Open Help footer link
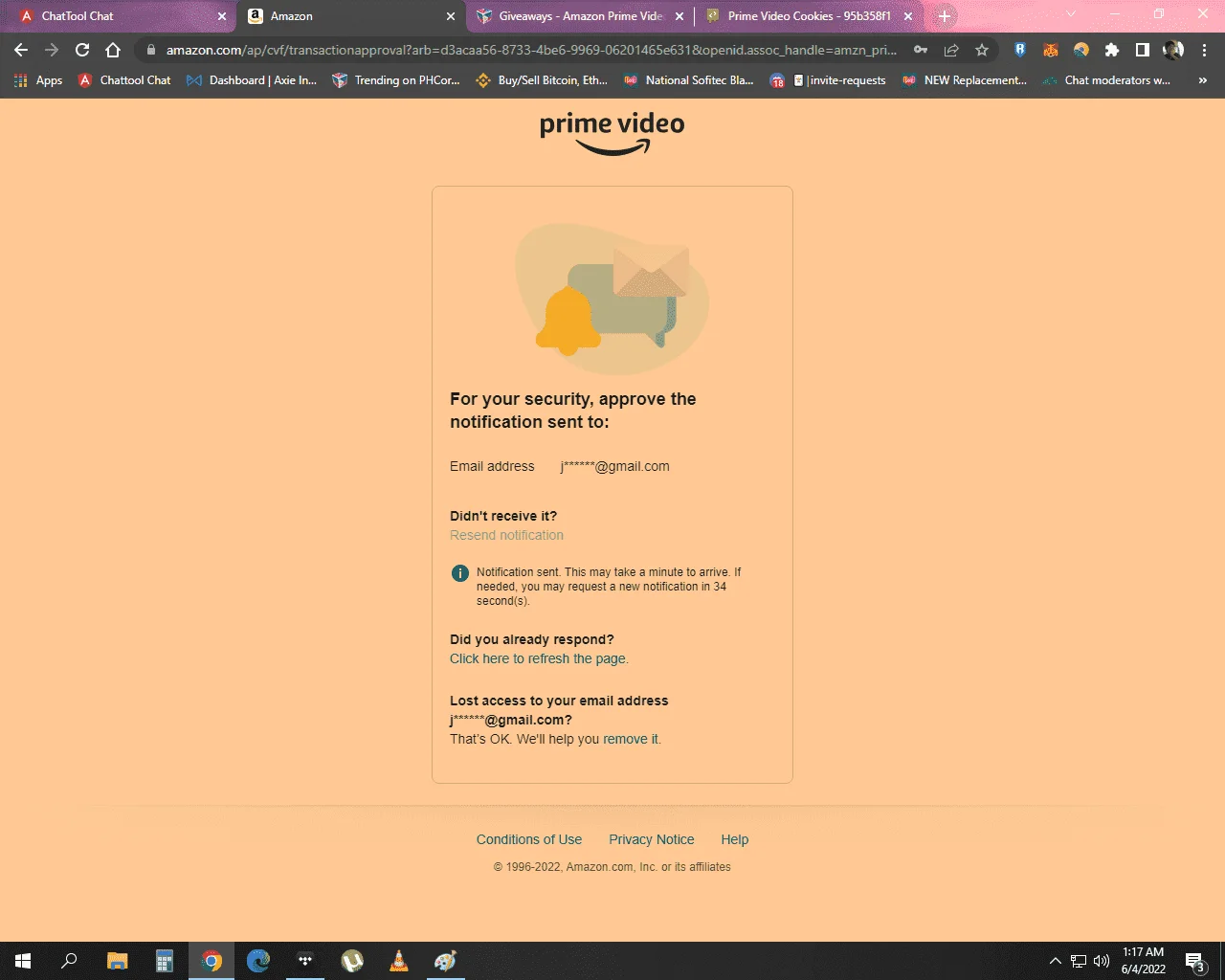Screen dimensions: 1225x980 coord(735,839)
